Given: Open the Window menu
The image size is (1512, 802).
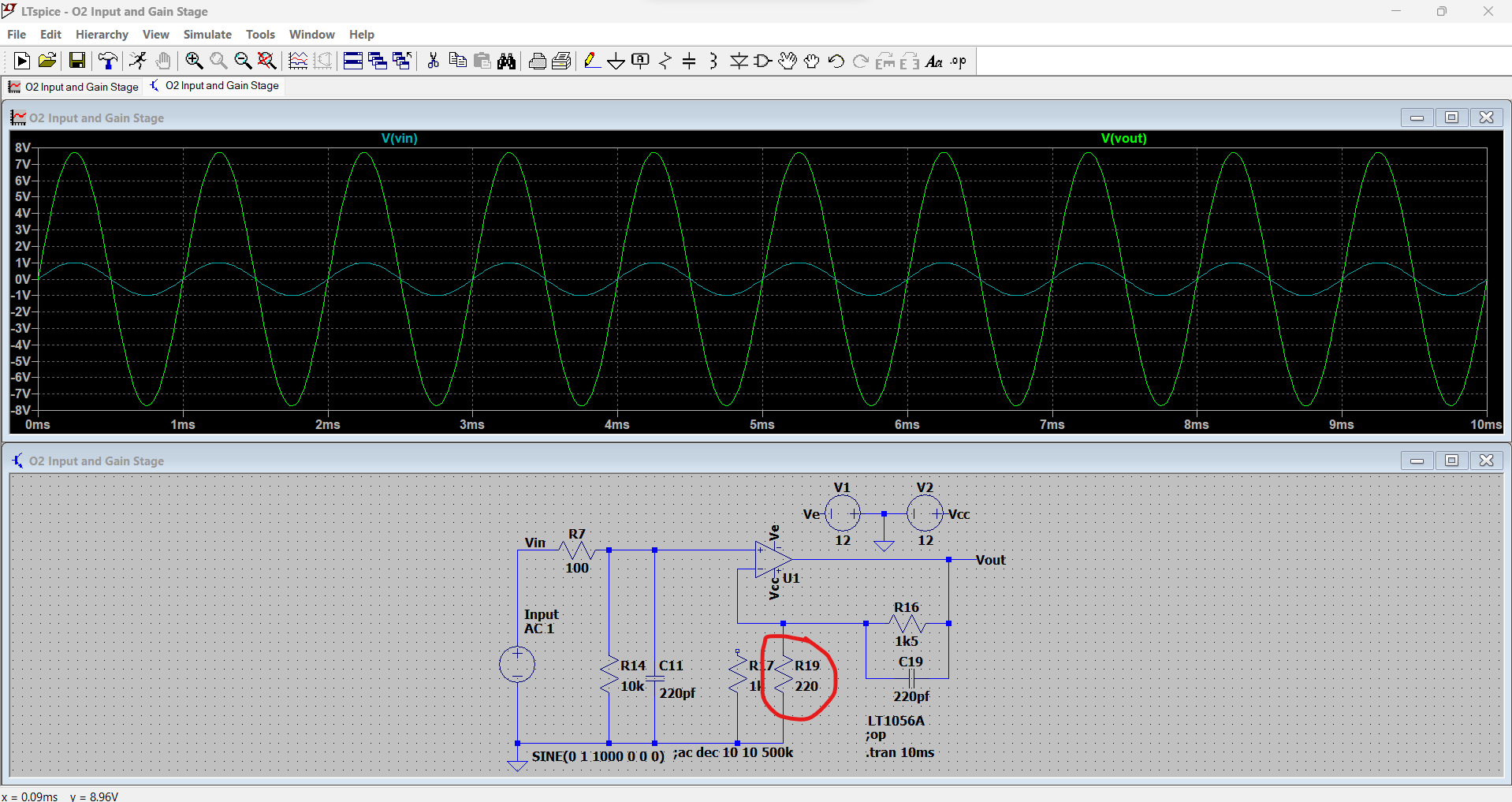Looking at the screenshot, I should (x=311, y=34).
